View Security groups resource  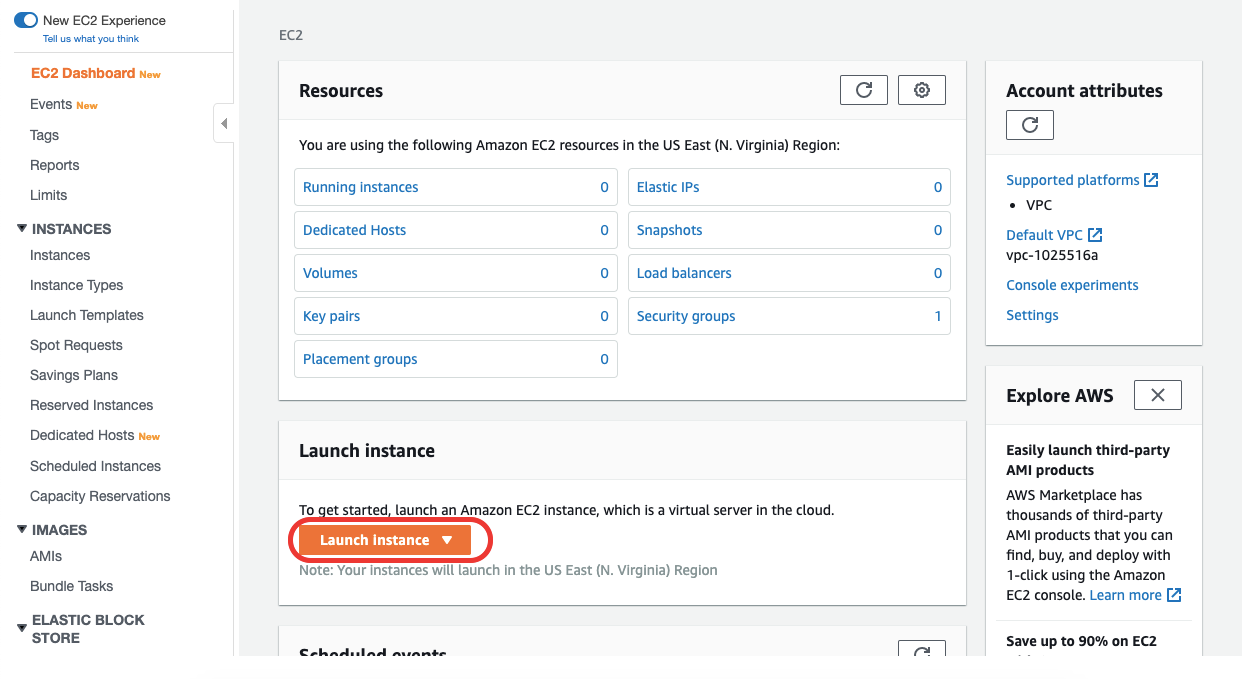coord(686,316)
